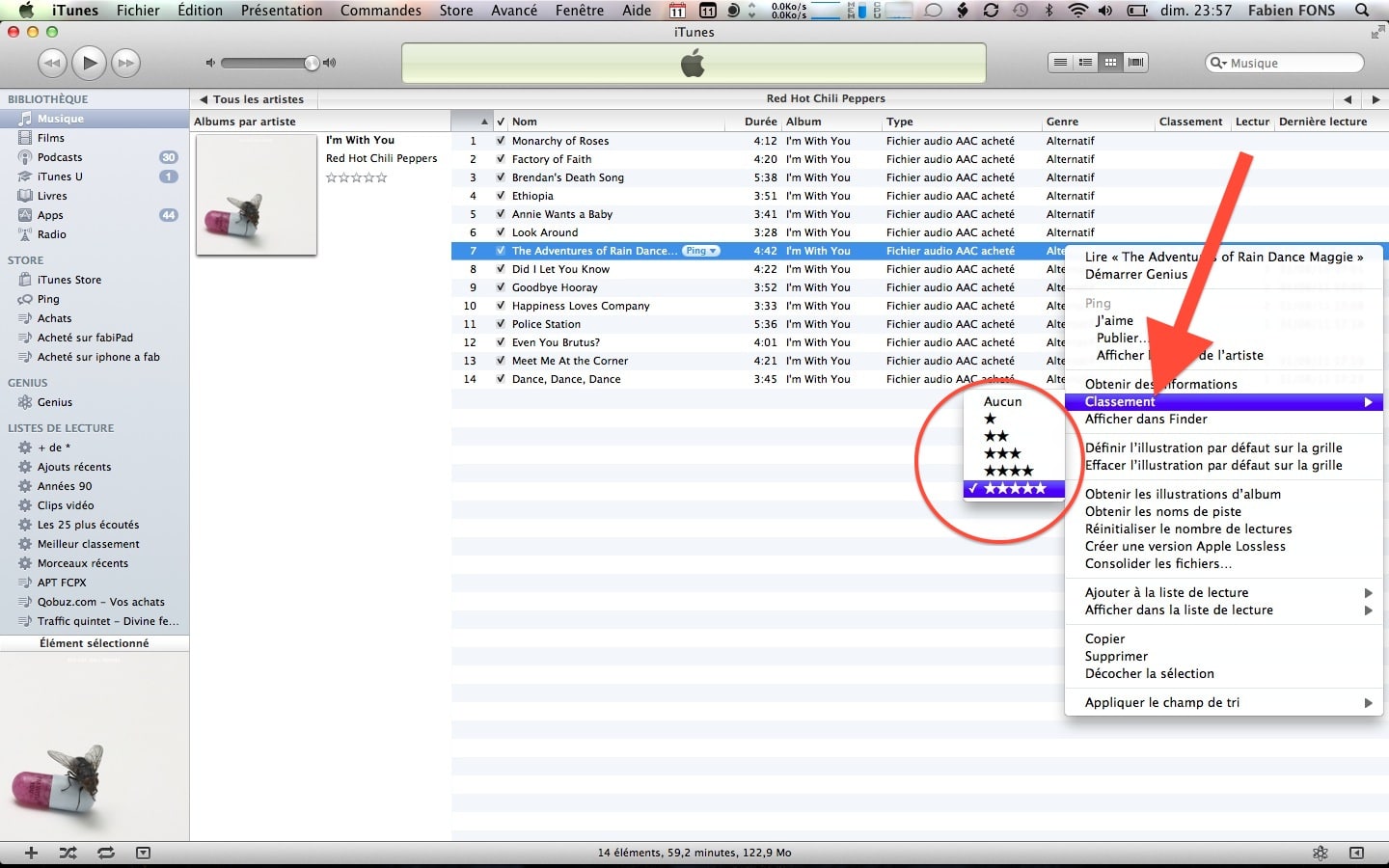This screenshot has width=1389, height=868.
Task: Uncheck Ethiopia track checkbox
Action: [x=501, y=196]
